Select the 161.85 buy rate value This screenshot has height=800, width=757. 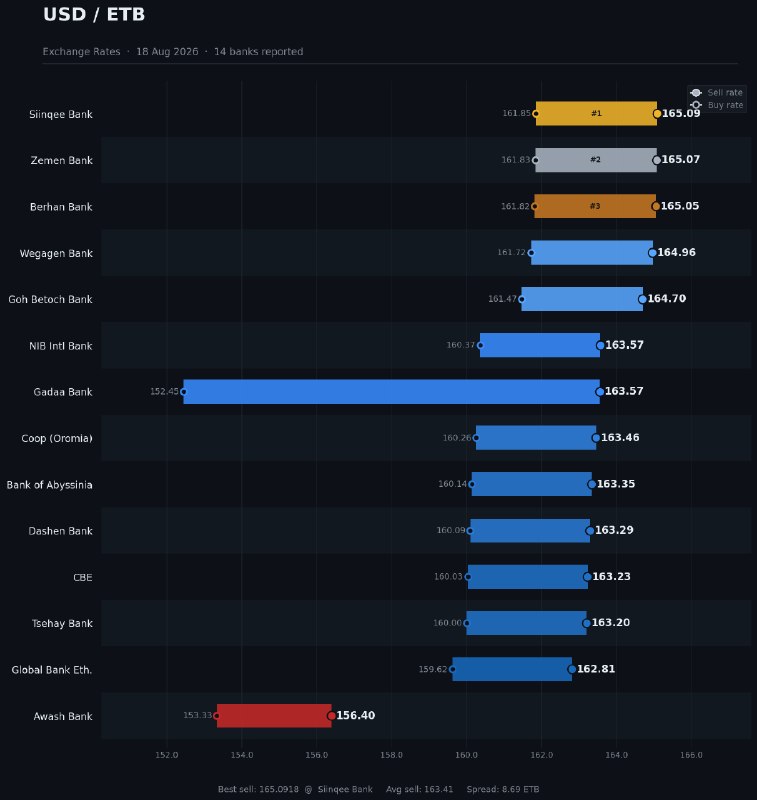516,113
